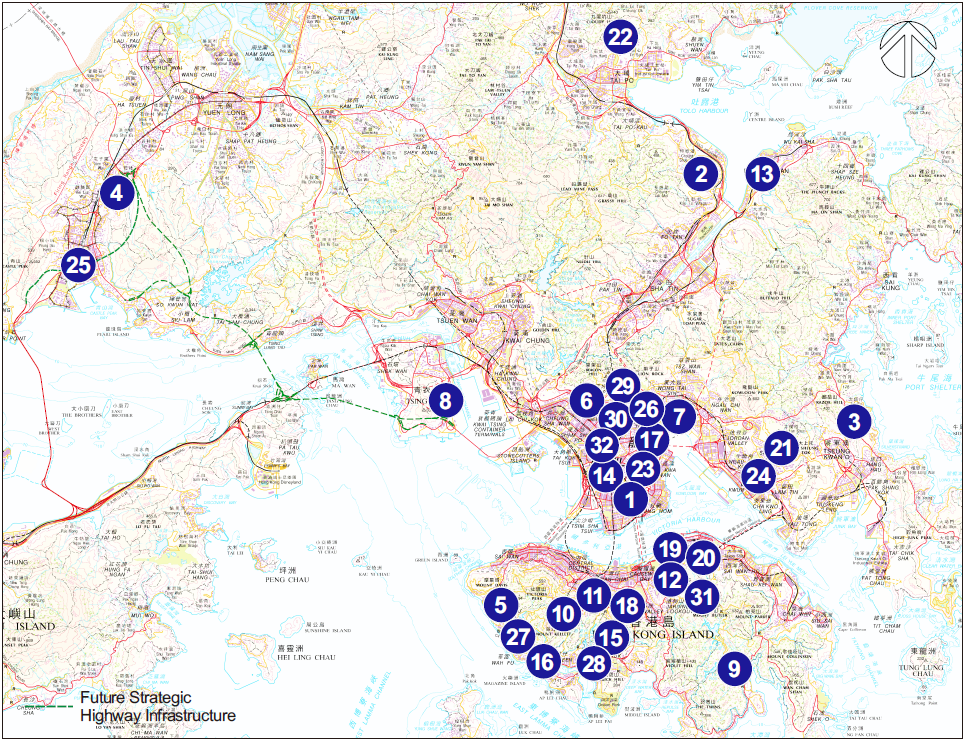Select location marker 18
Image resolution: width=970 pixels, height=748 pixels.
pos(627,605)
